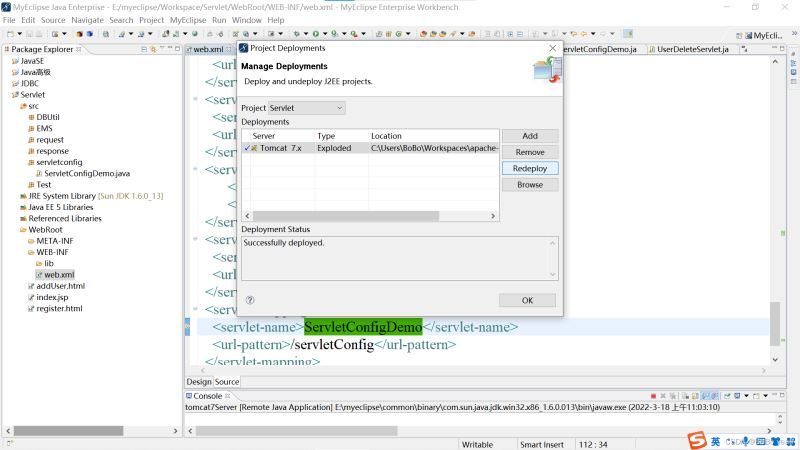This screenshot has width=800, height=450.
Task: Open the Display Selected Console dropdown arrow
Action: tap(746, 396)
